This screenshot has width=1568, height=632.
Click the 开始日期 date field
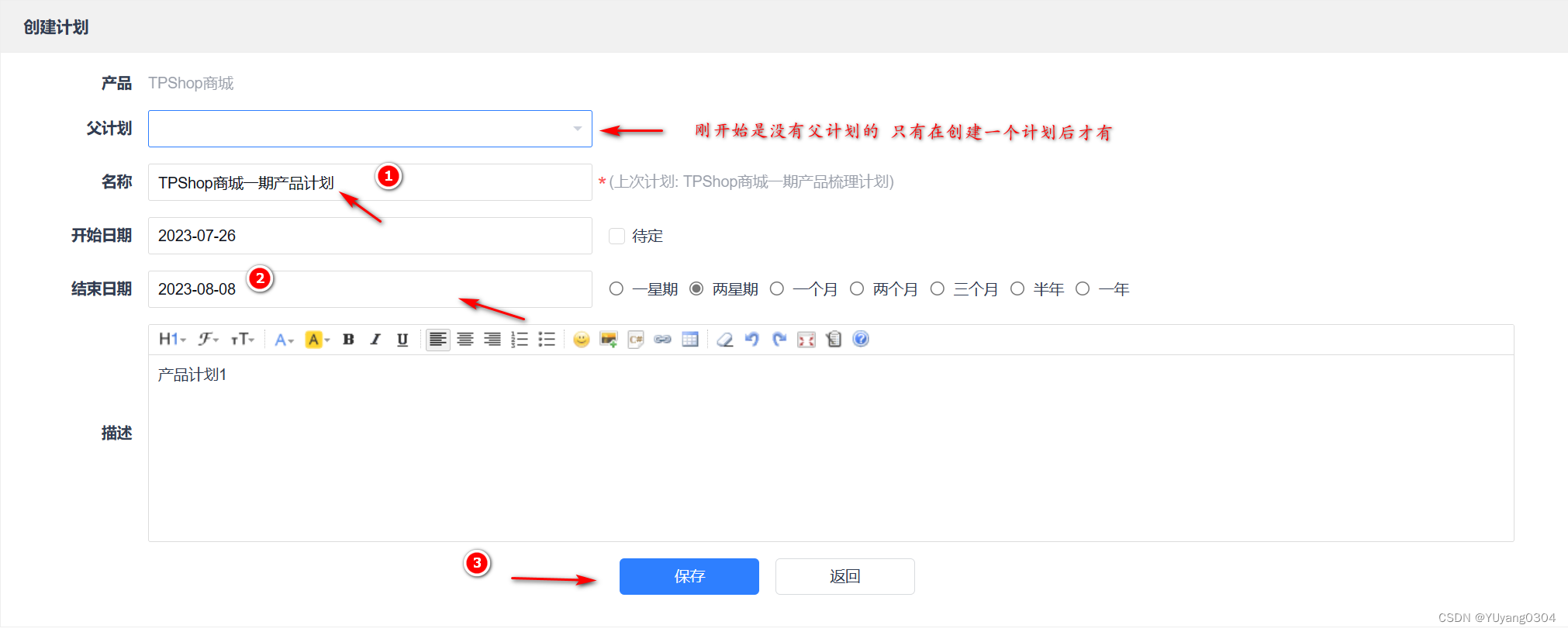pyautogui.click(x=370, y=236)
